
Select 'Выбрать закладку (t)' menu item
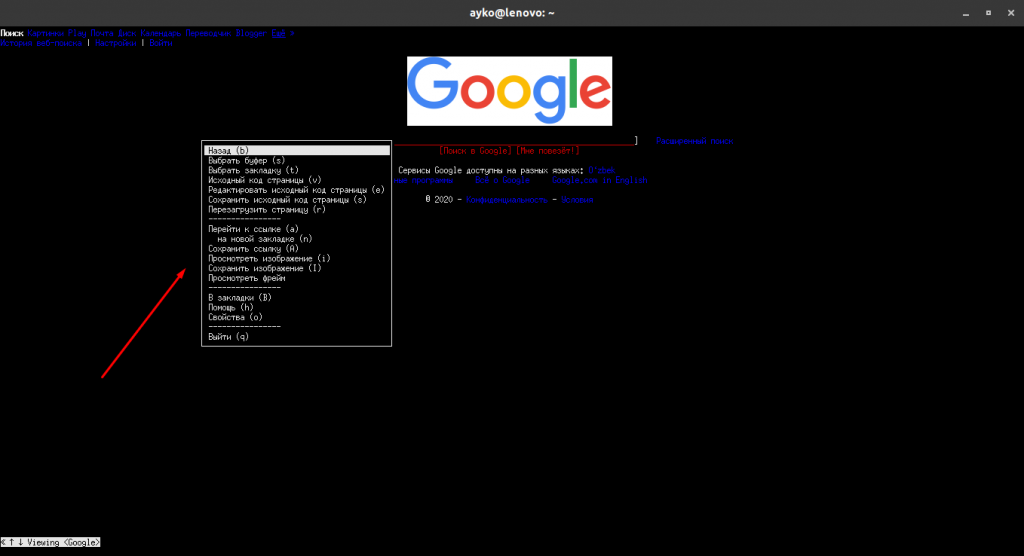coord(253,170)
